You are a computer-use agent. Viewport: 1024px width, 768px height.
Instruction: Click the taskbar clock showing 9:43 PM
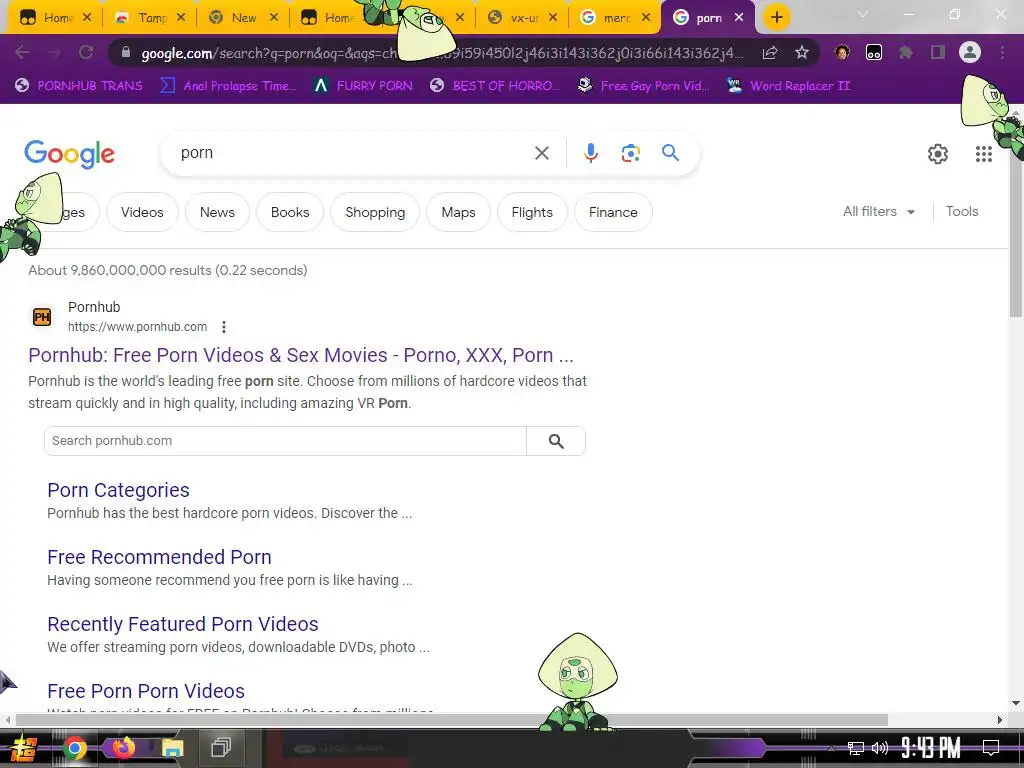click(931, 748)
